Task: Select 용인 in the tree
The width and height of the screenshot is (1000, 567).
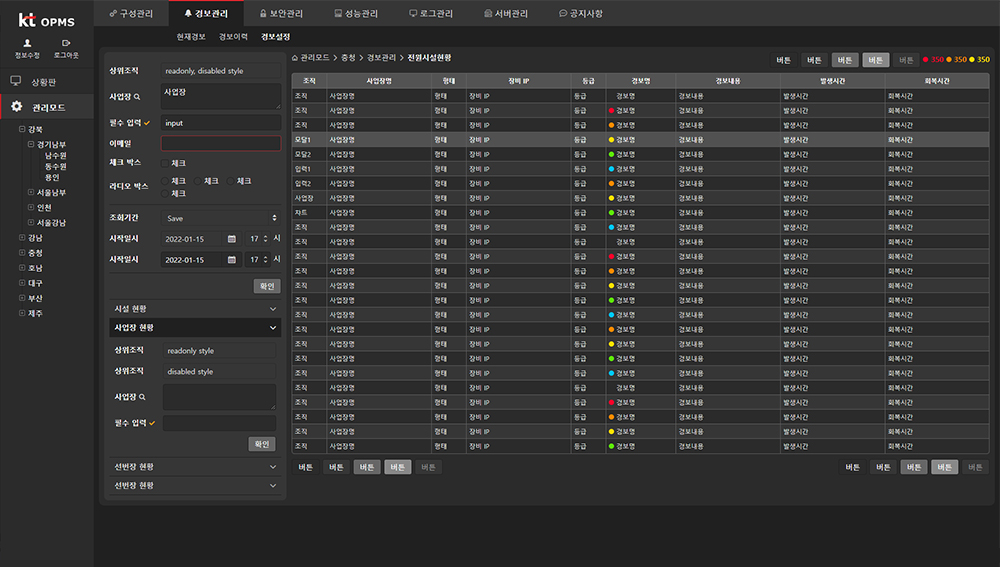Action: point(52,177)
